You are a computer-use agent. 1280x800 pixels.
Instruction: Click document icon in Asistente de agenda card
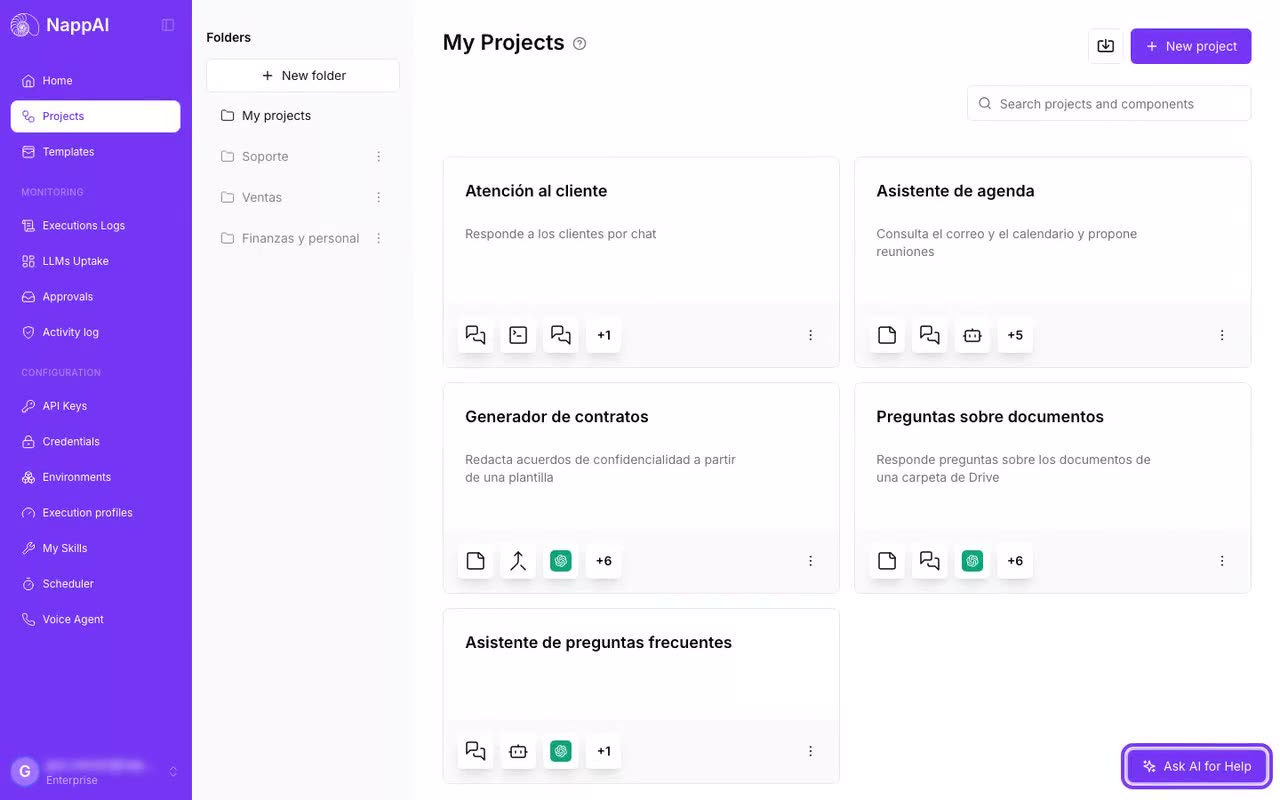pyautogui.click(x=887, y=335)
